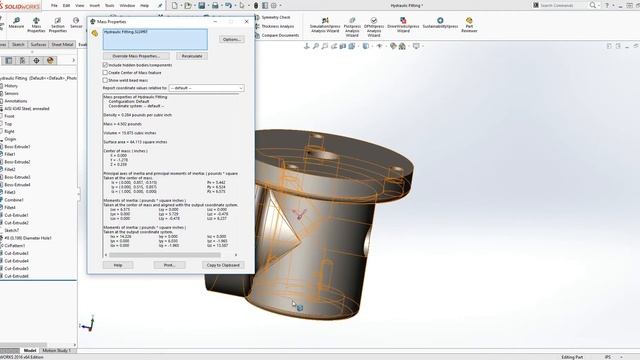Open Part Reviewer

tap(469, 25)
